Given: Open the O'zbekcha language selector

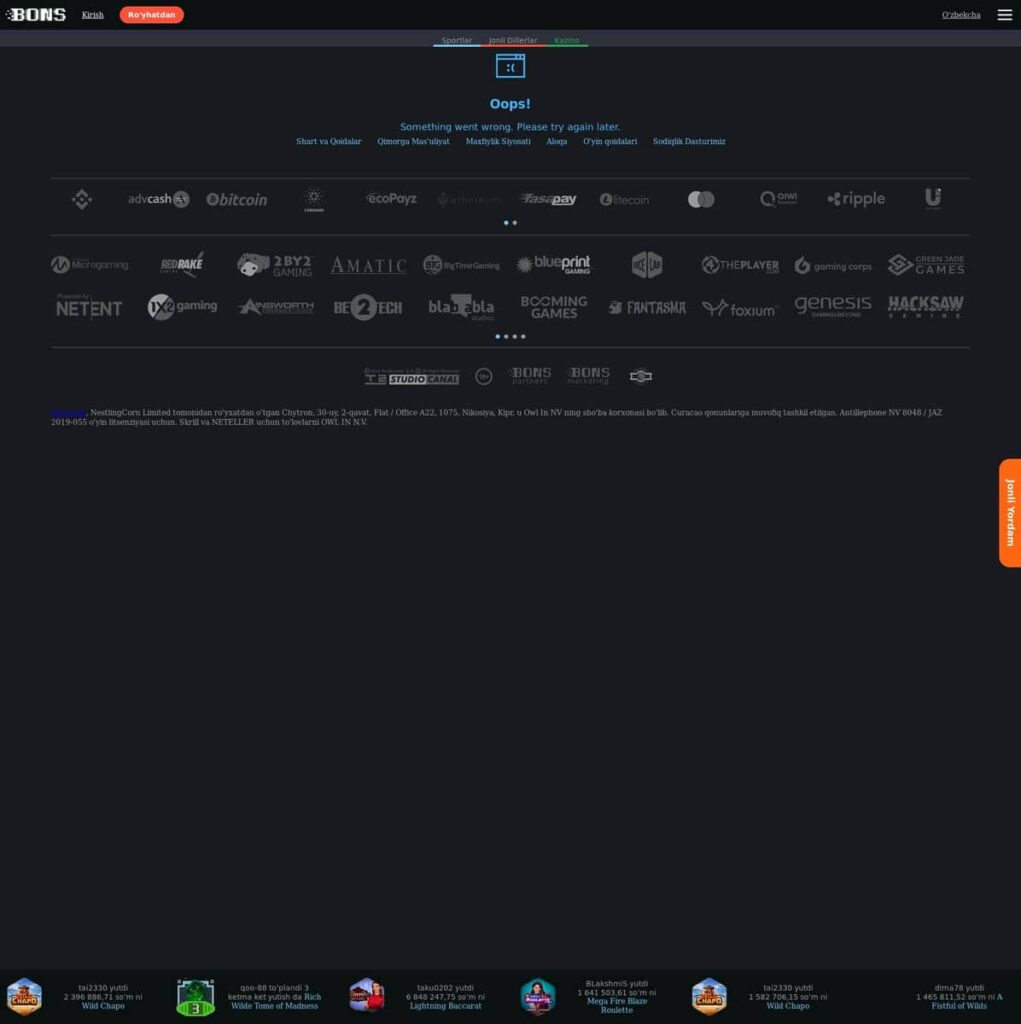Looking at the screenshot, I should tap(961, 15).
